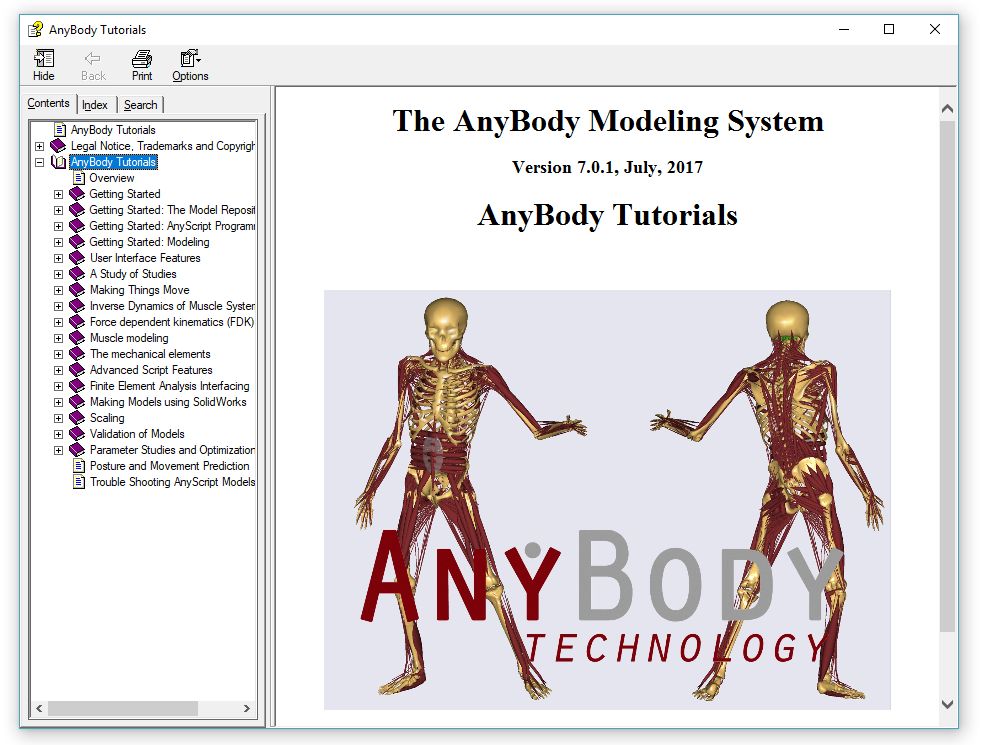Screen dimensions: 981x745
Task: Click the page scroll-down arrow
Action: (x=947, y=704)
